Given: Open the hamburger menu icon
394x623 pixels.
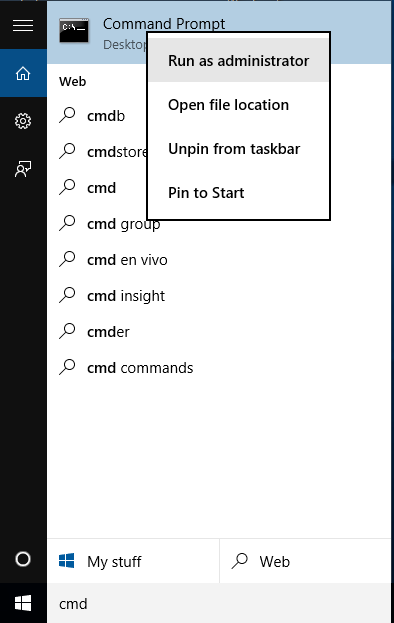Looking at the screenshot, I should (x=23, y=25).
